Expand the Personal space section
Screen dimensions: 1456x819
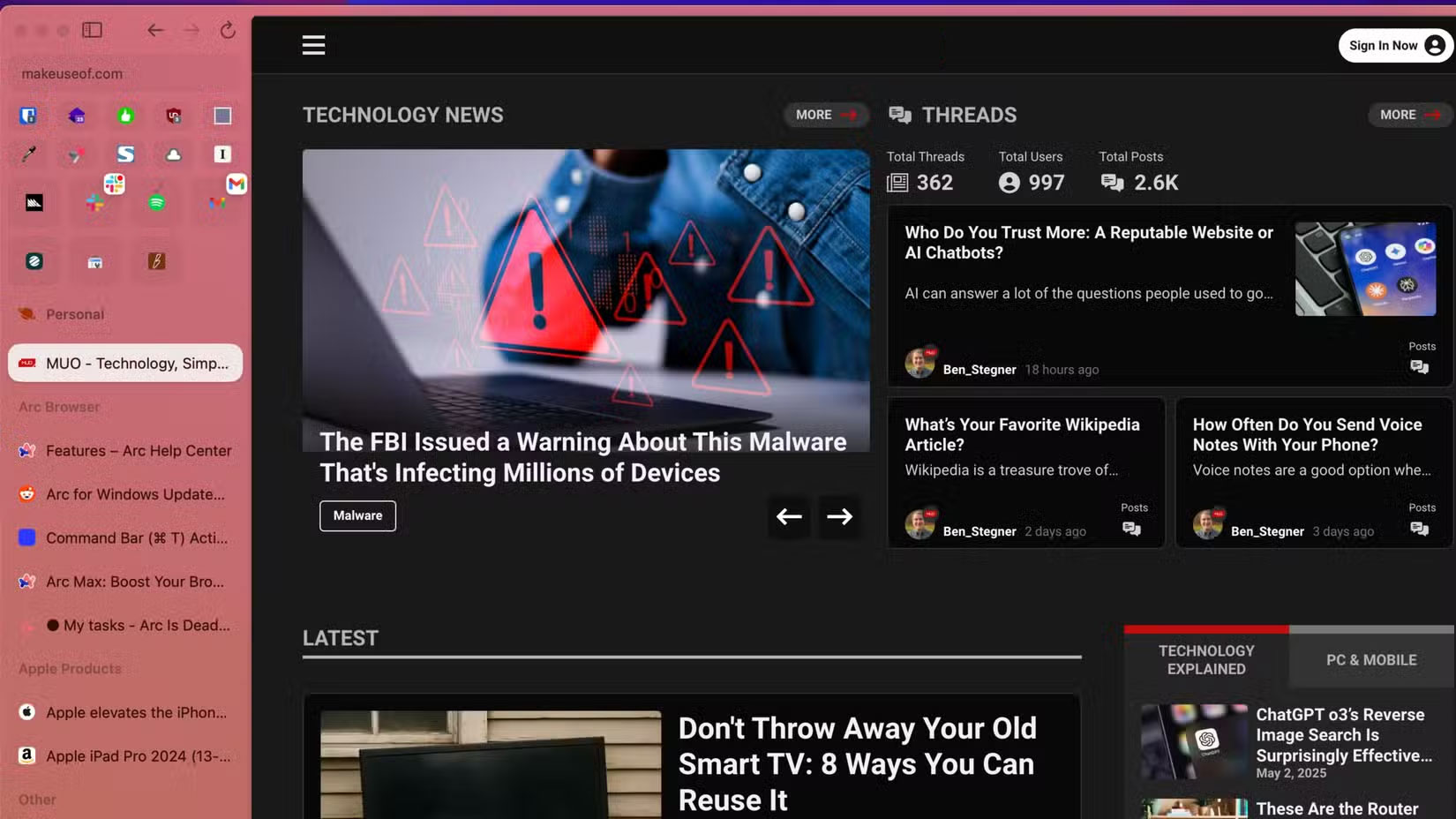[74, 313]
